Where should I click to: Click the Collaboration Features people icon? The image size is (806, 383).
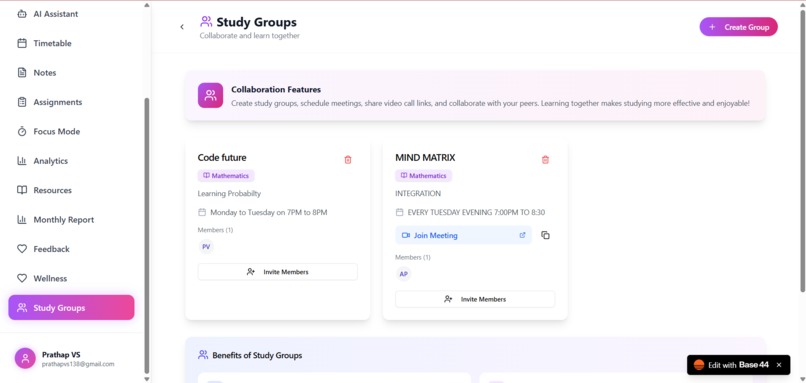click(210, 96)
